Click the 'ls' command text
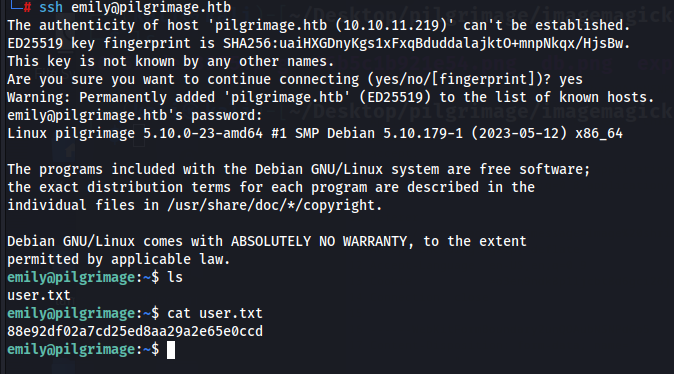The height and width of the screenshot is (374, 674). point(175,277)
